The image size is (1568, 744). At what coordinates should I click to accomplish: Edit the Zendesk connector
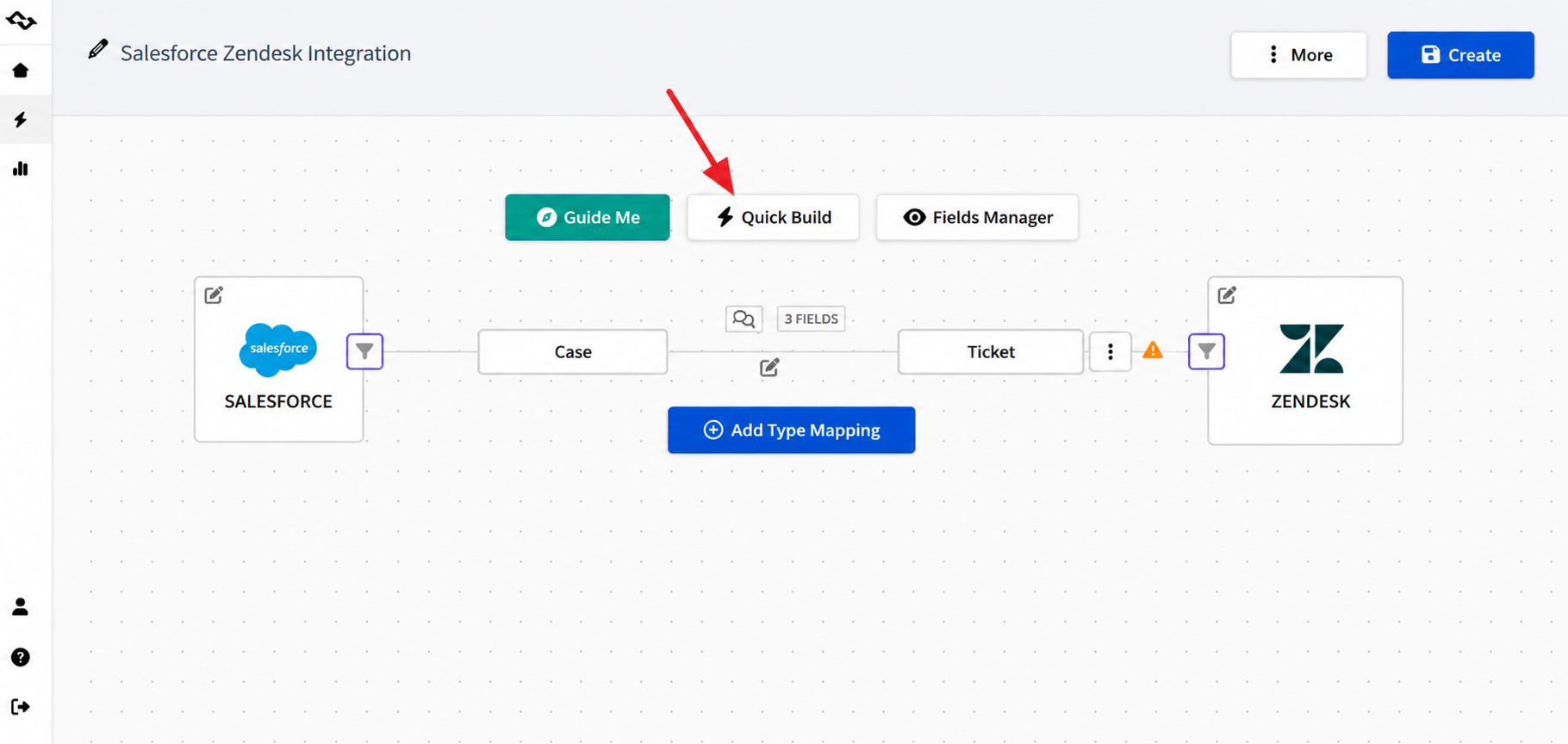(1227, 295)
